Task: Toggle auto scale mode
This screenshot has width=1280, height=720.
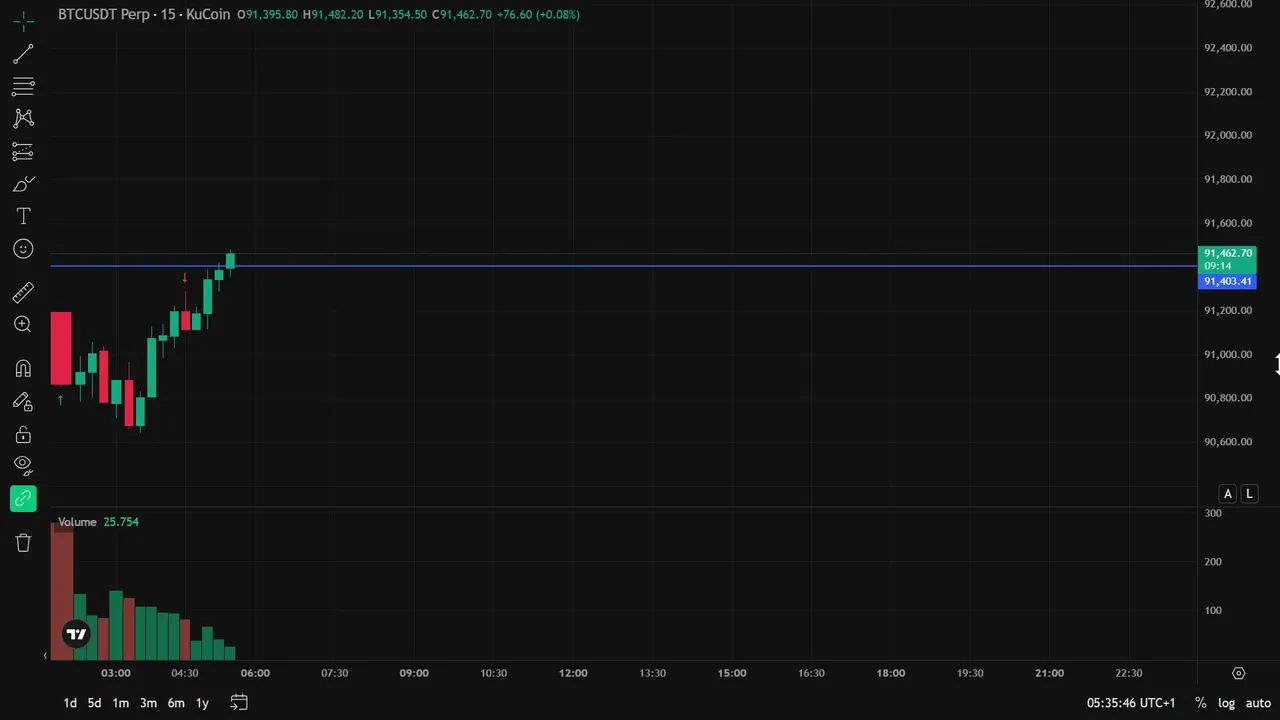Action: [x=1258, y=703]
